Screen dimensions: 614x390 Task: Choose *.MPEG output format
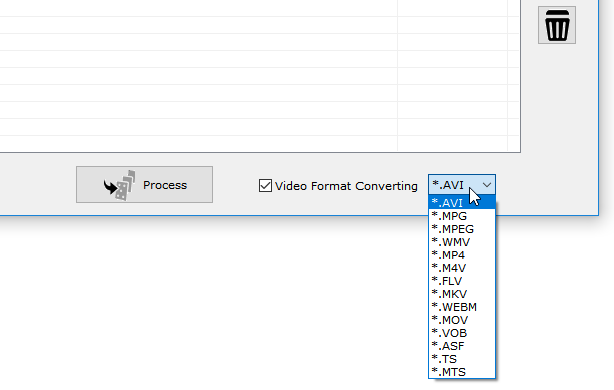coord(462,229)
